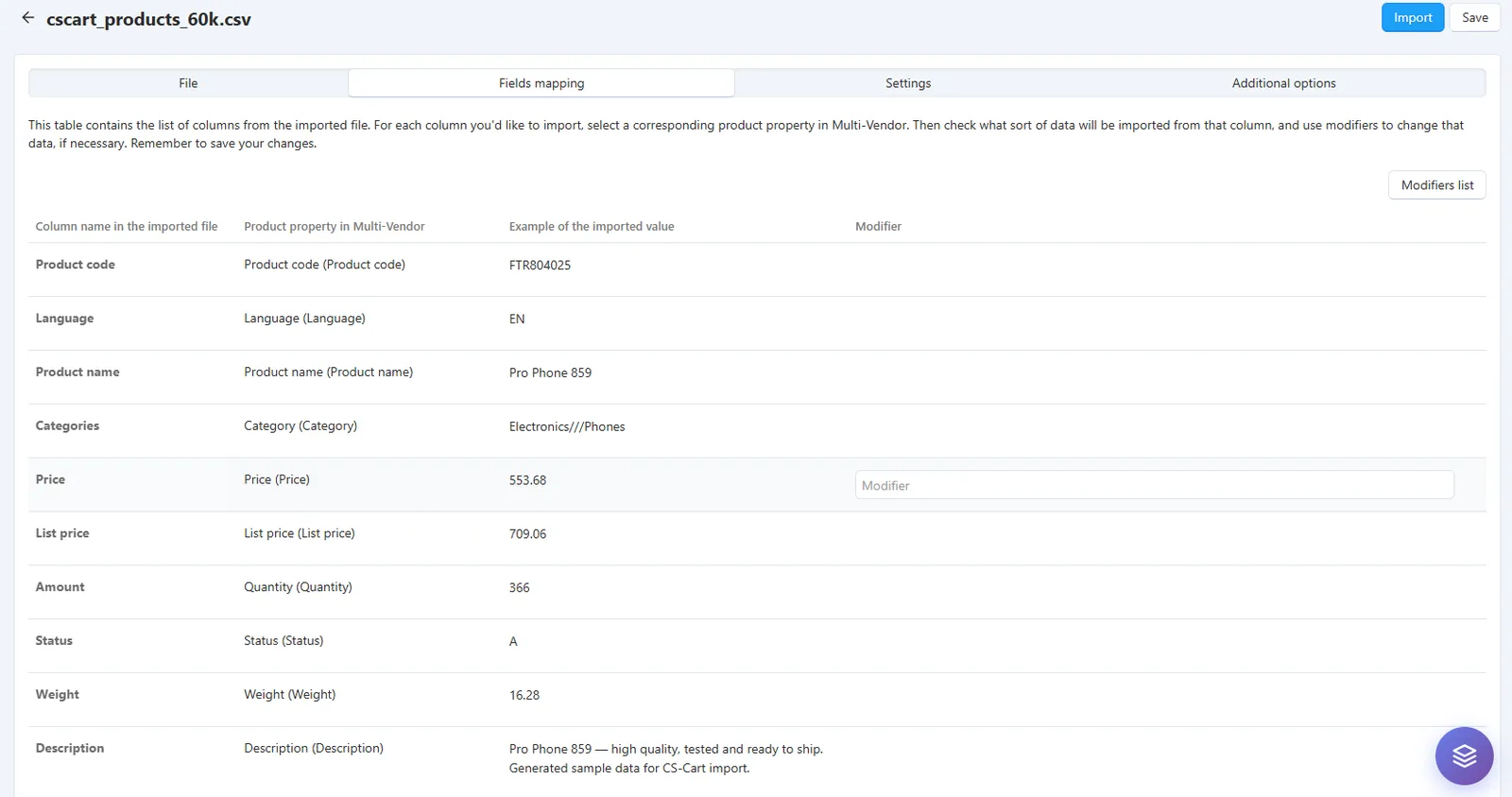Select example value 366
Screen dimensions: 1512x797
tap(519, 588)
